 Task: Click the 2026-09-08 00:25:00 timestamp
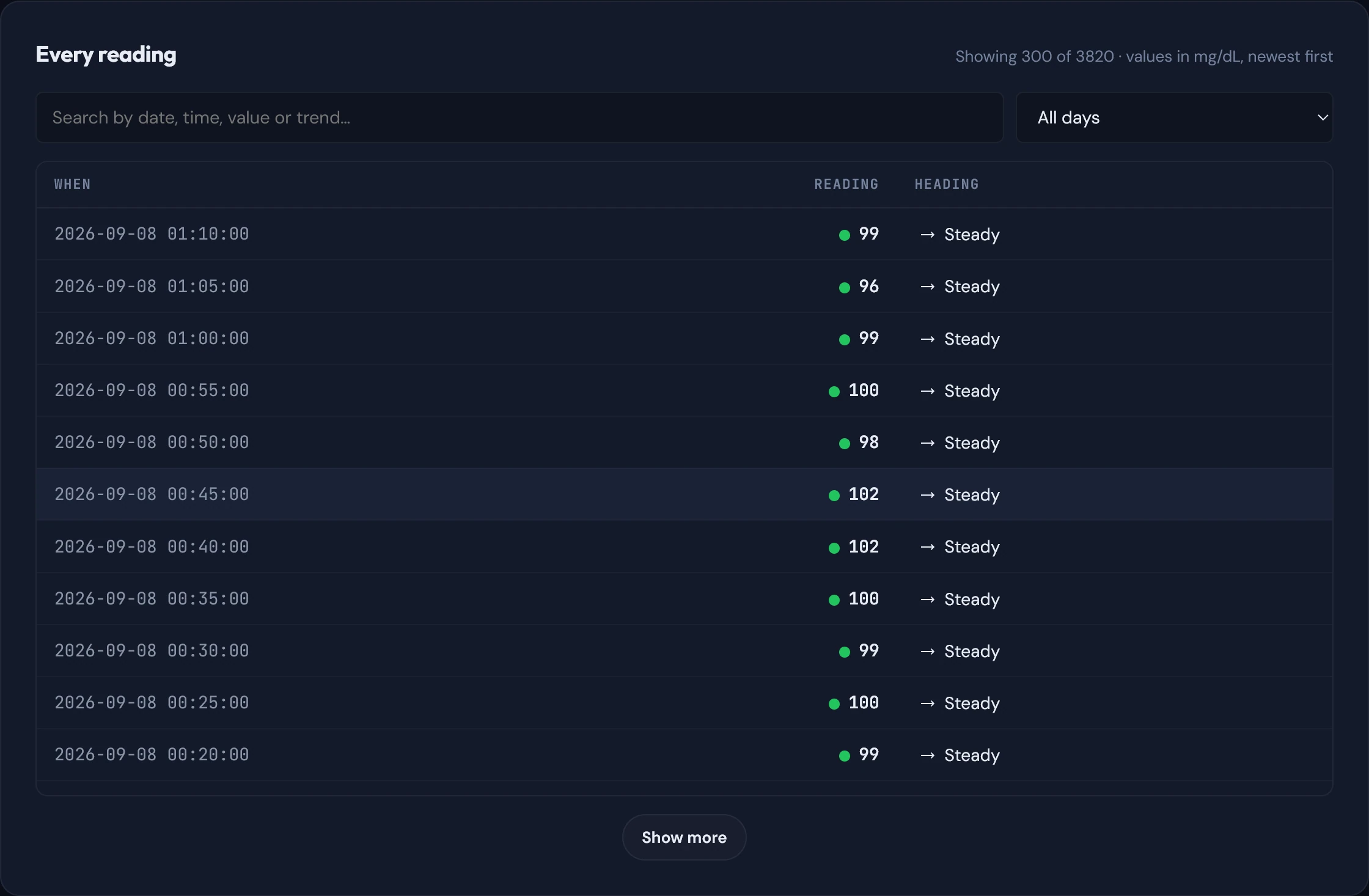[152, 703]
